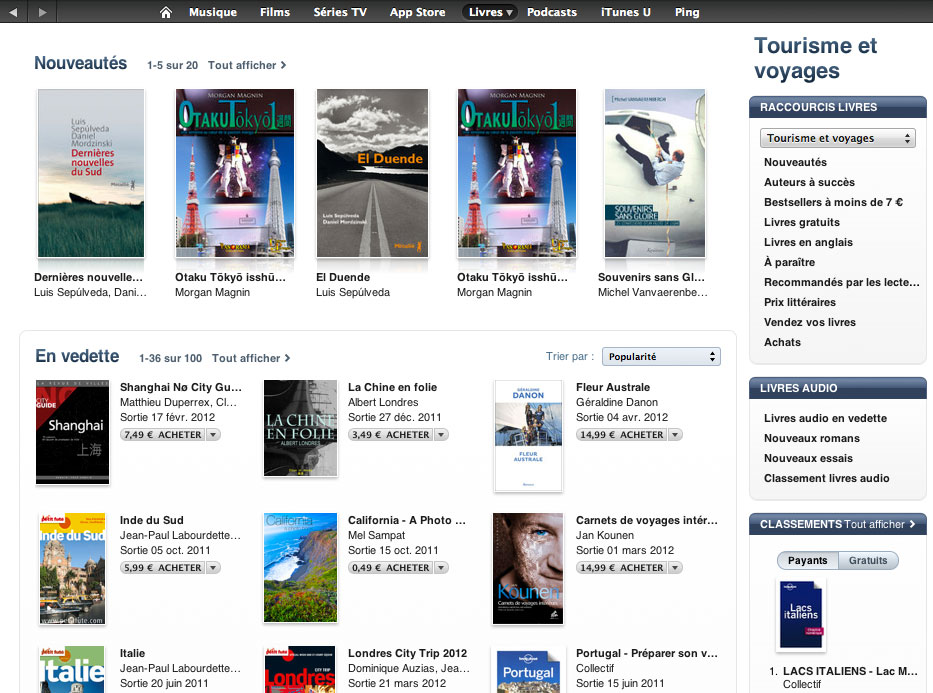
Task: Open the Livres gratuits shortcut link
Action: [x=801, y=222]
